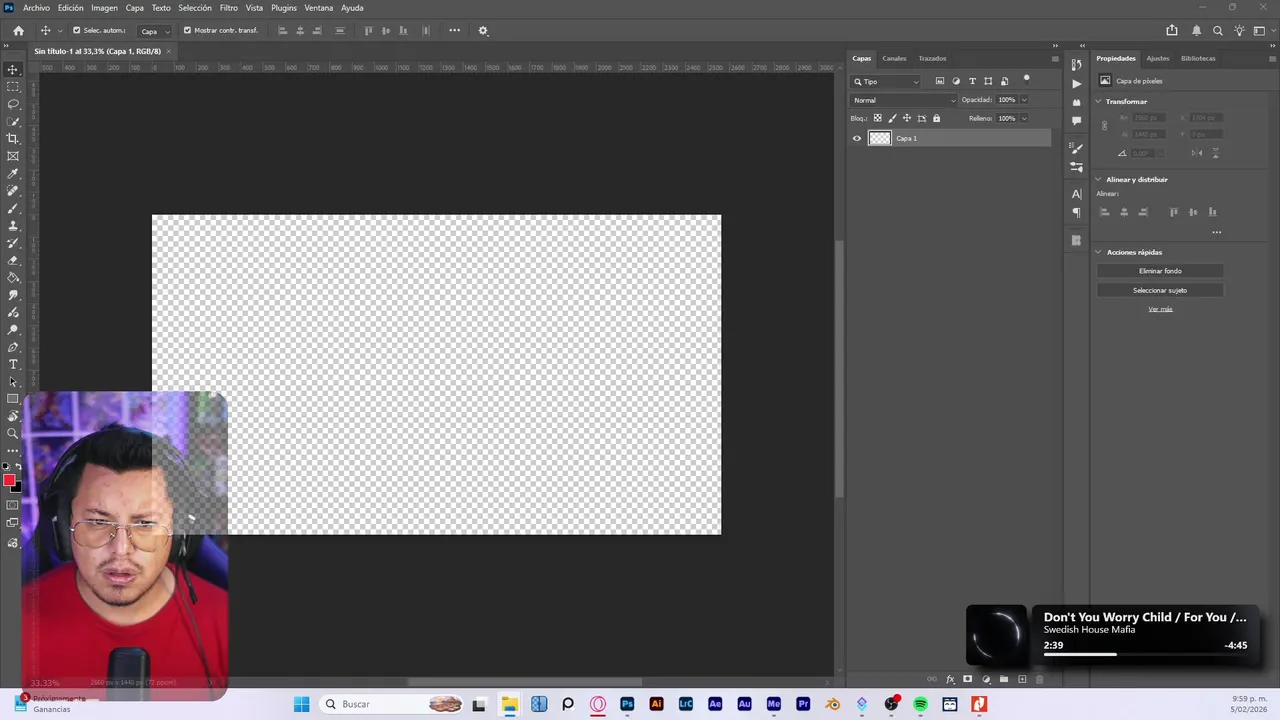The height and width of the screenshot is (720, 1280).
Task: Open the Windows Start menu
Action: click(x=301, y=704)
